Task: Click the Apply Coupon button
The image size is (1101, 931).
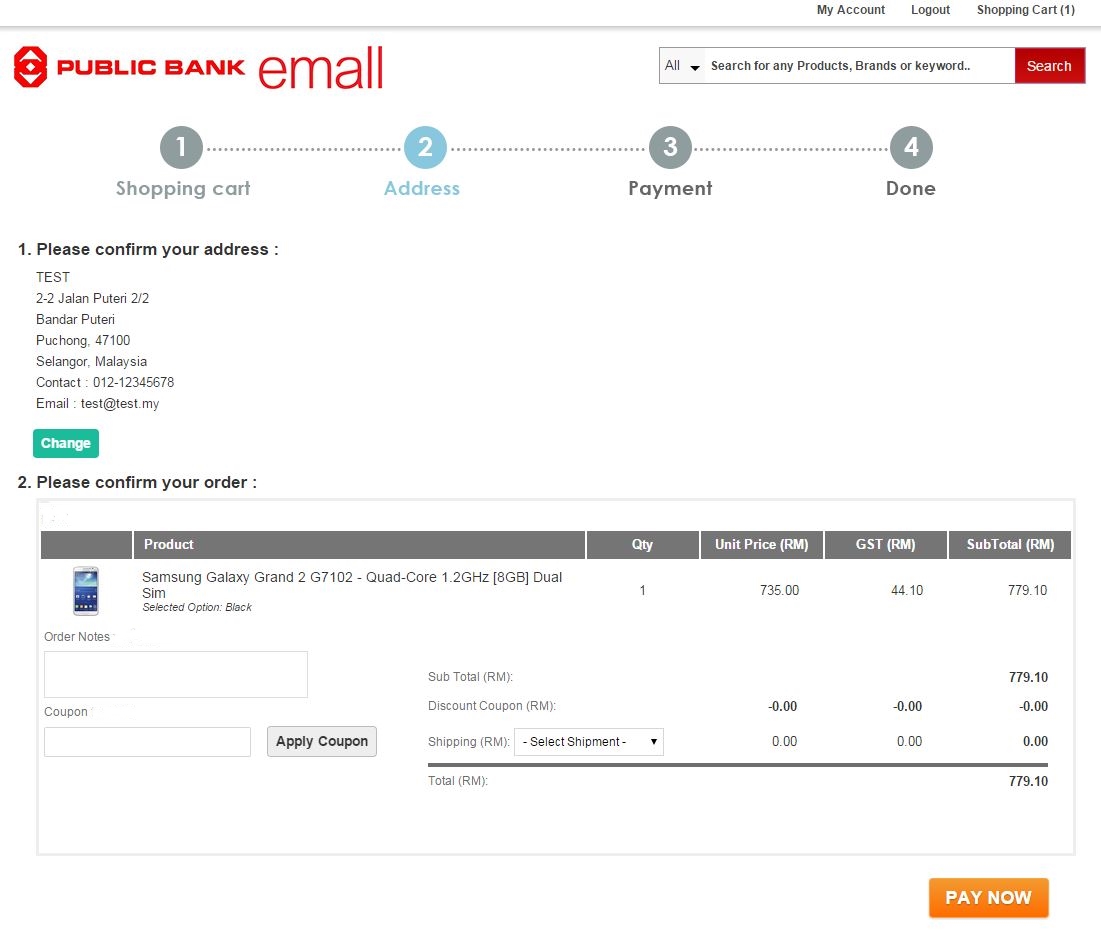Action: coord(322,741)
